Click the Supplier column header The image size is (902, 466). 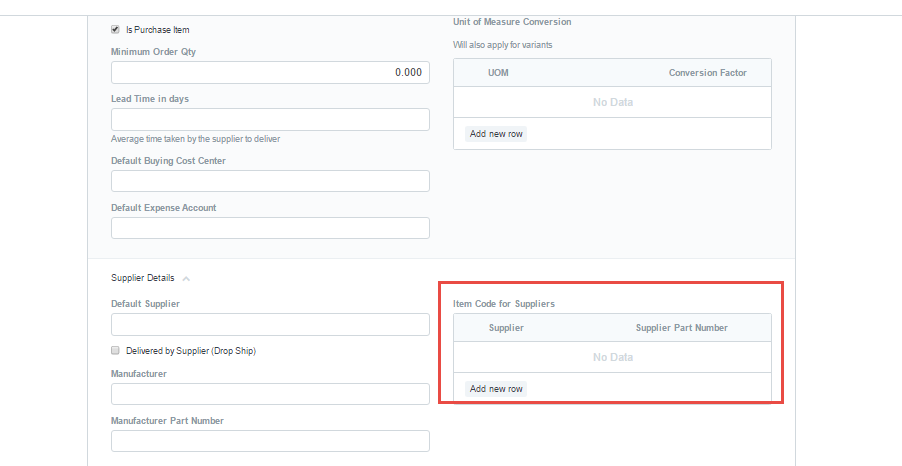pyautogui.click(x=506, y=328)
